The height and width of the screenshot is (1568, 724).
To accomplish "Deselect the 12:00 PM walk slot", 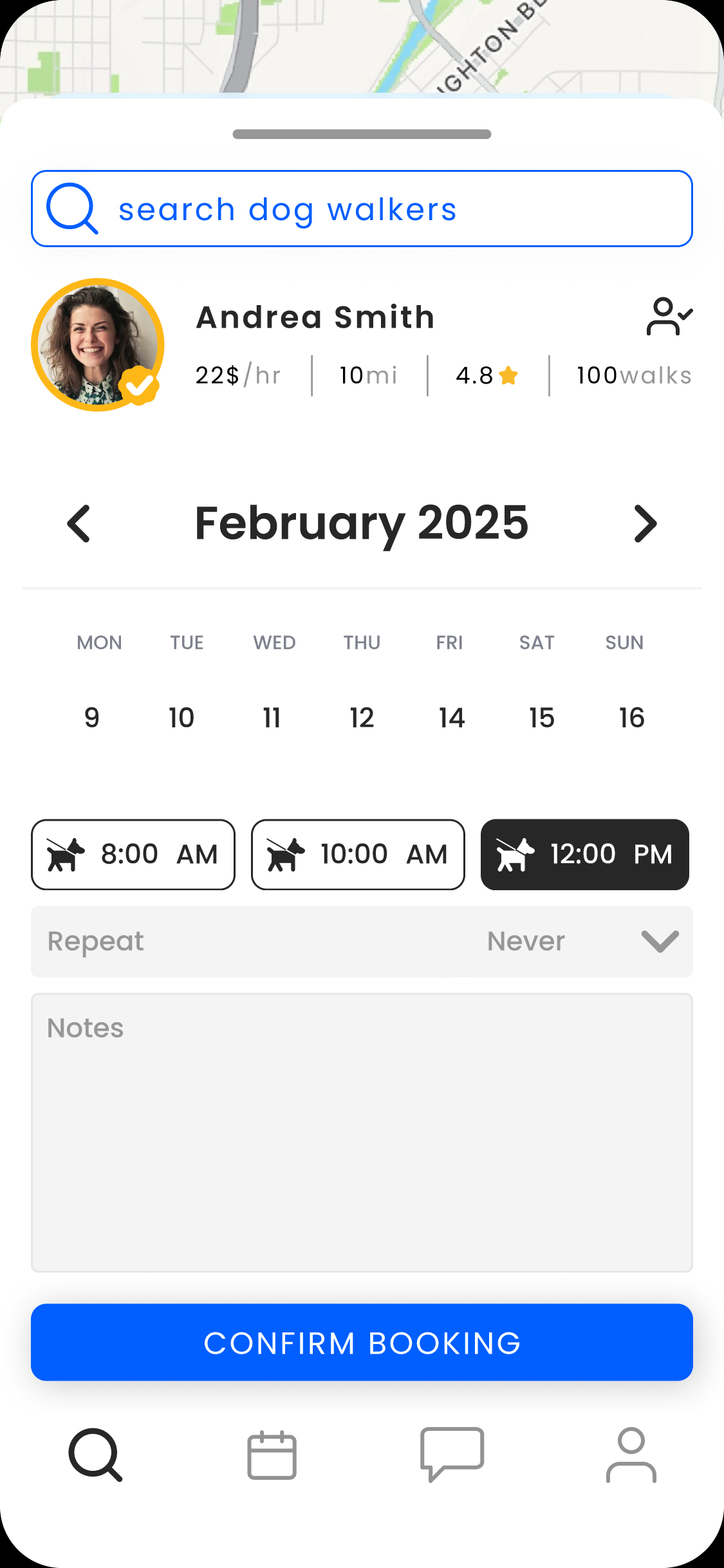I will click(584, 854).
